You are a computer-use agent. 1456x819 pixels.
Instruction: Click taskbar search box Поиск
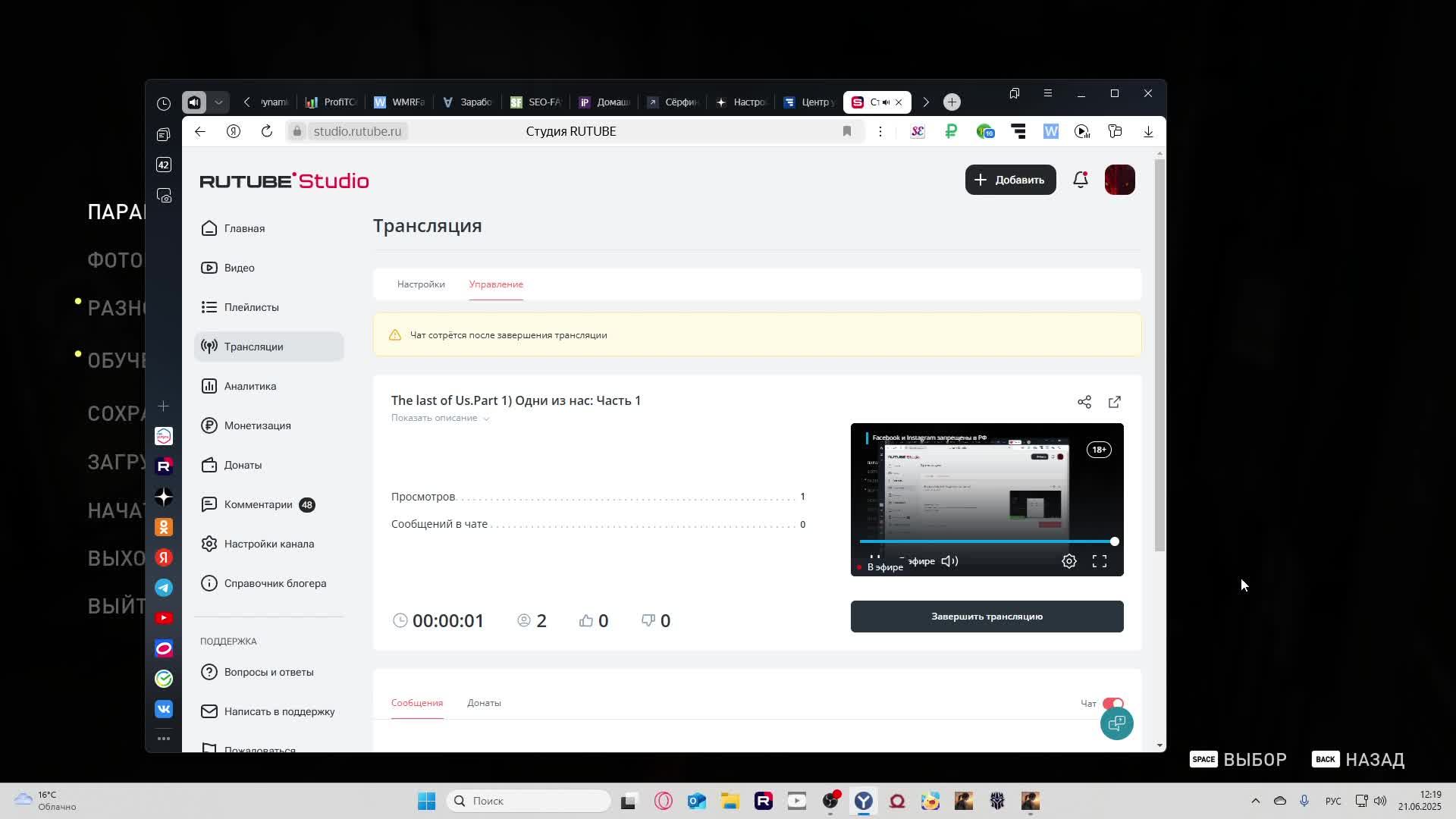(x=529, y=801)
